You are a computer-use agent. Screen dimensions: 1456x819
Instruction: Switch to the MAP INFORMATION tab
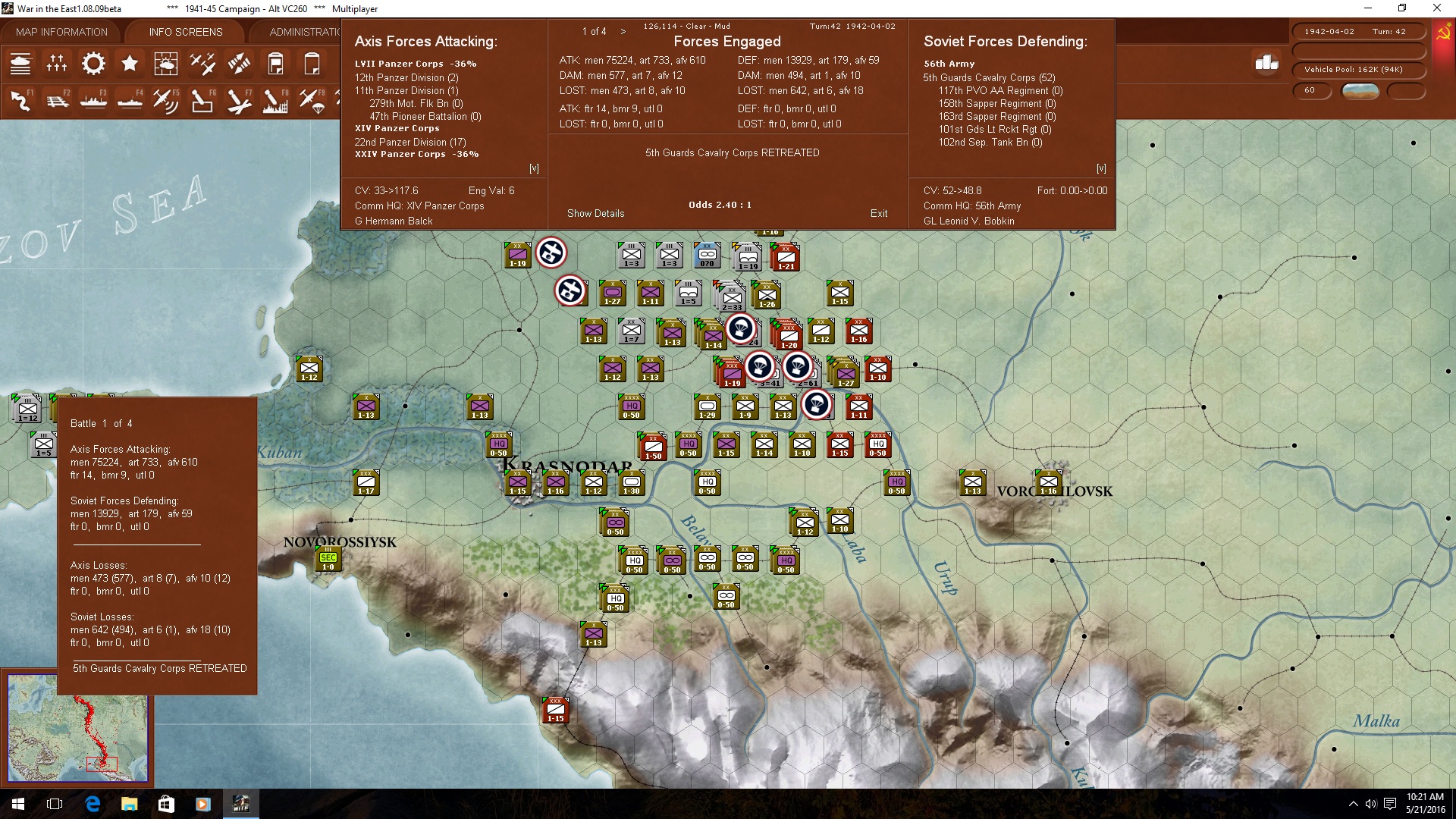click(x=61, y=32)
